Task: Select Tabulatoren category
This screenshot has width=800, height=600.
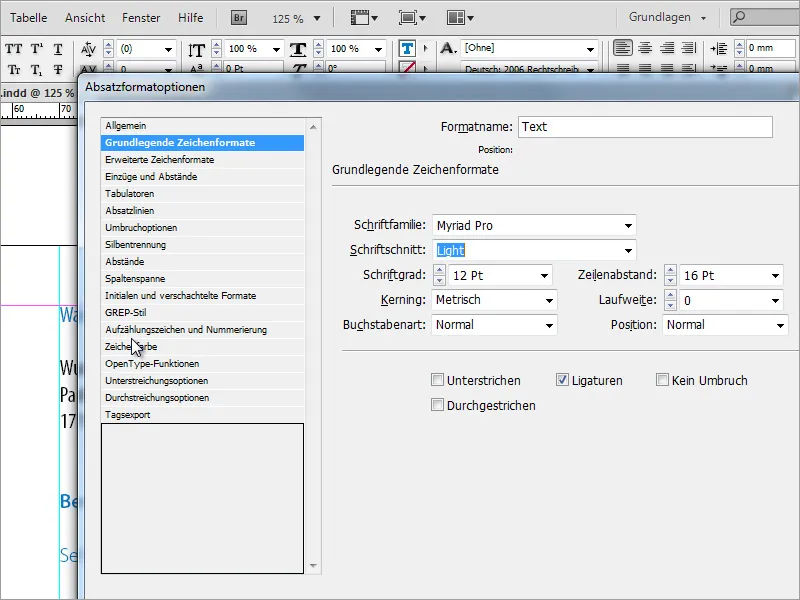Action: [203, 193]
